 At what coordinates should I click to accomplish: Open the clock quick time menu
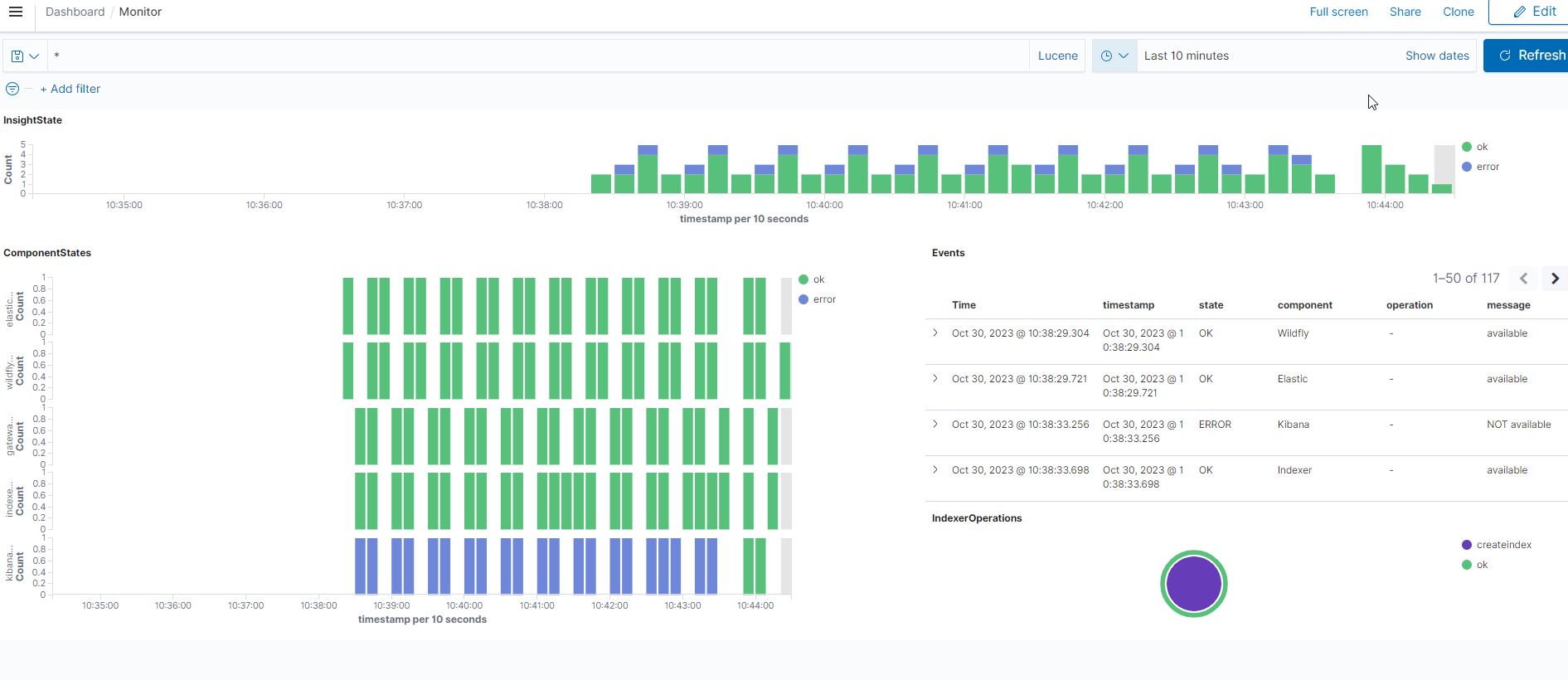[1114, 56]
